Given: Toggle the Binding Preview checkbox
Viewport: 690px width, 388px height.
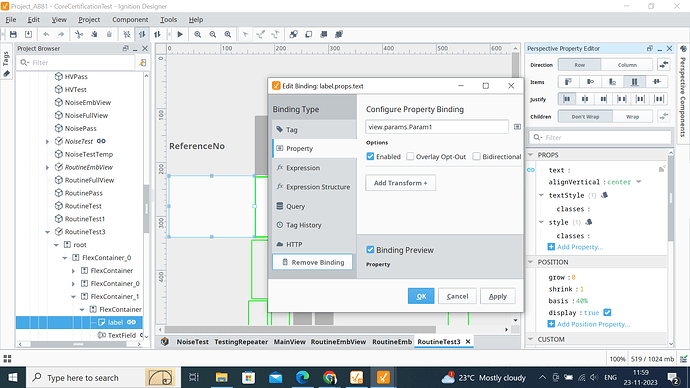Looking at the screenshot, I should pos(370,250).
